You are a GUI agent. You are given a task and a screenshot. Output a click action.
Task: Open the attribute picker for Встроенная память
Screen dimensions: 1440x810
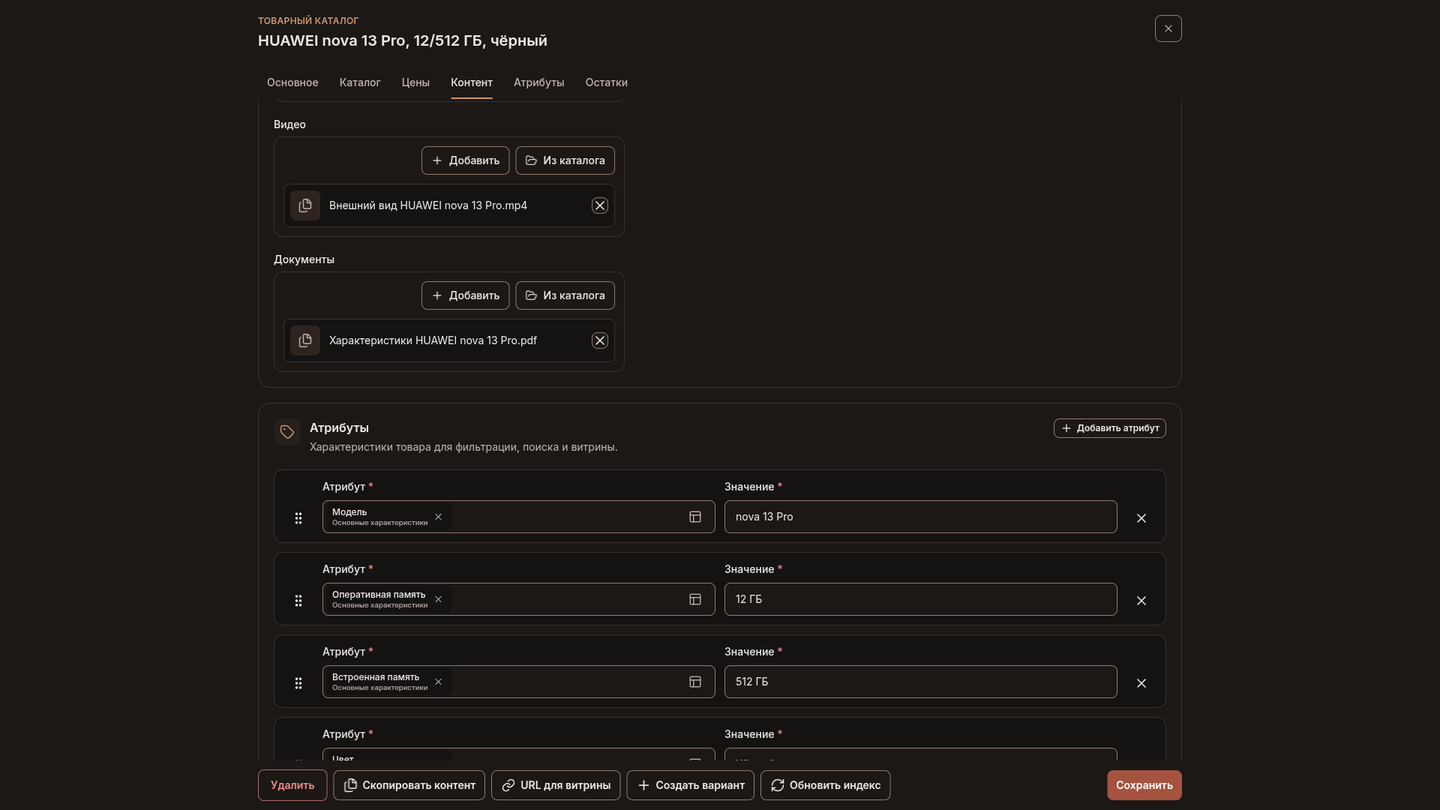pyautogui.click(x=695, y=682)
